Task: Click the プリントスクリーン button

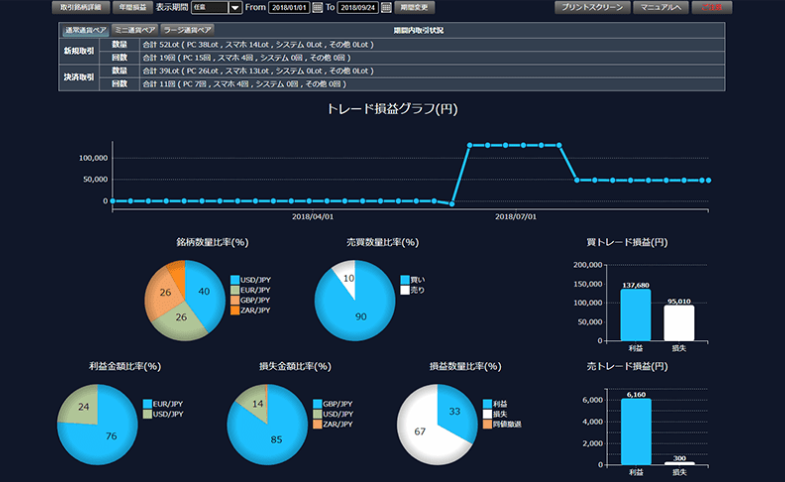Action: tap(592, 8)
